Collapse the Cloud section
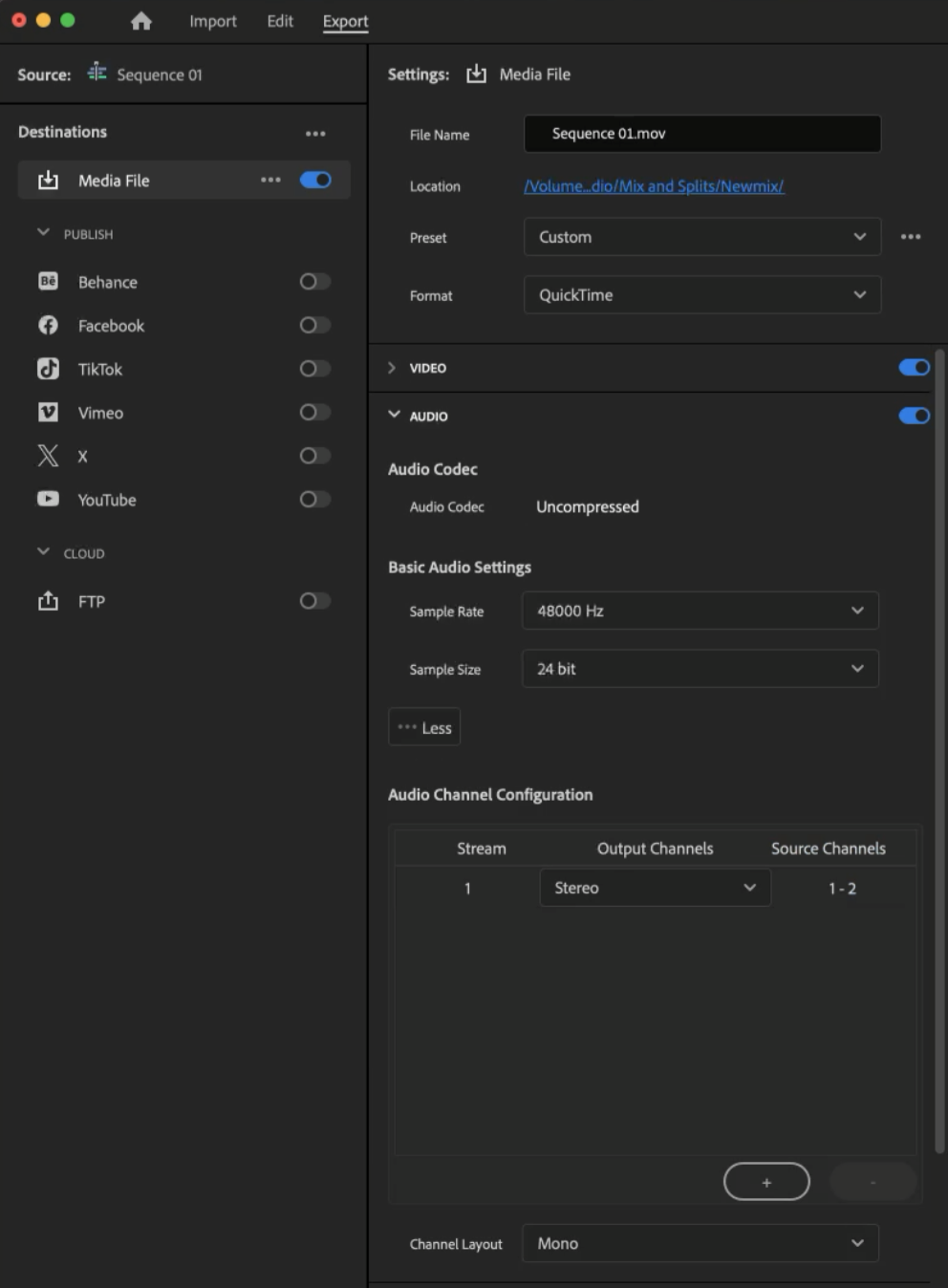The height and width of the screenshot is (1288, 948). tap(43, 551)
